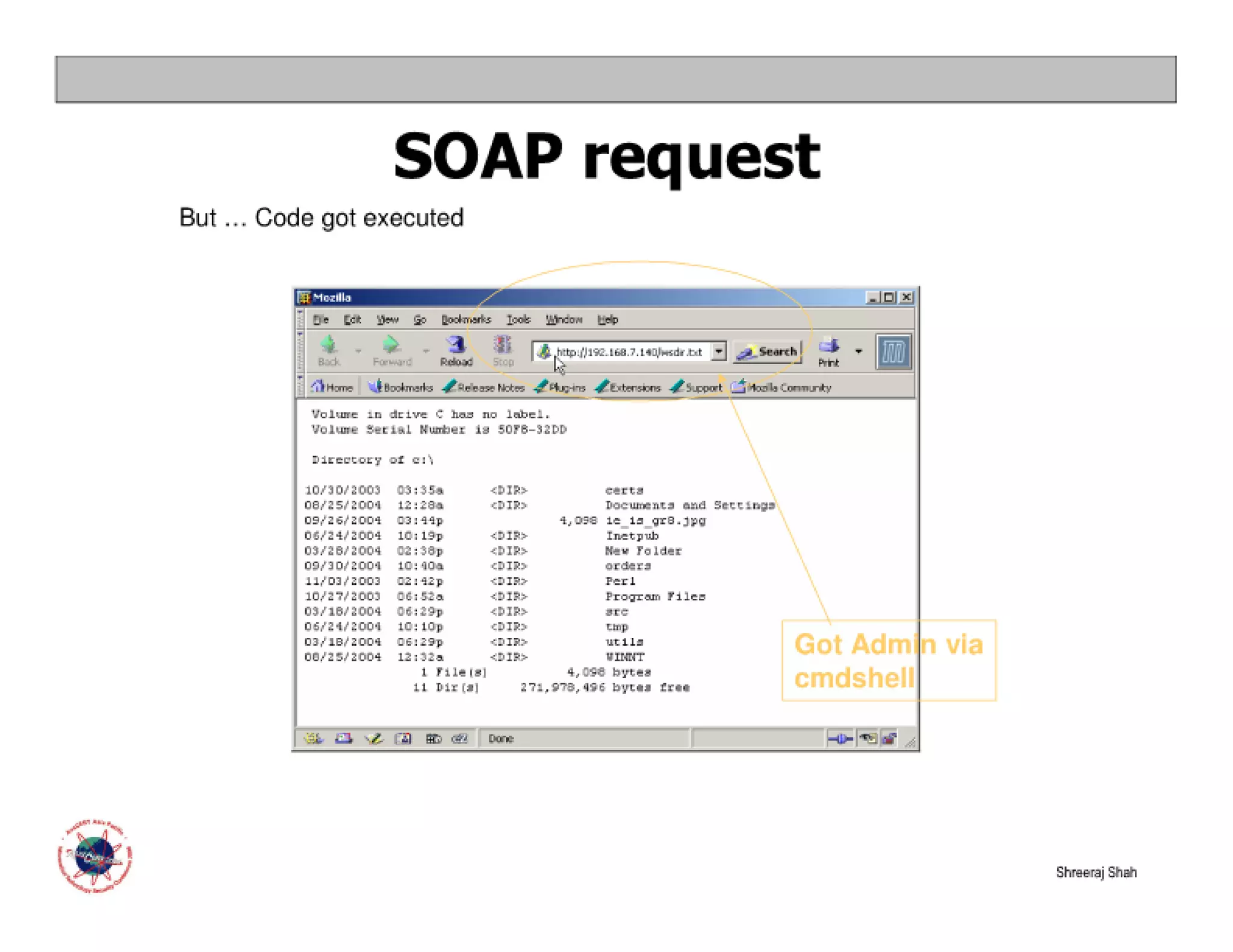Viewport: 1233px width, 952px height.
Task: Open the Go menu
Action: (420, 320)
